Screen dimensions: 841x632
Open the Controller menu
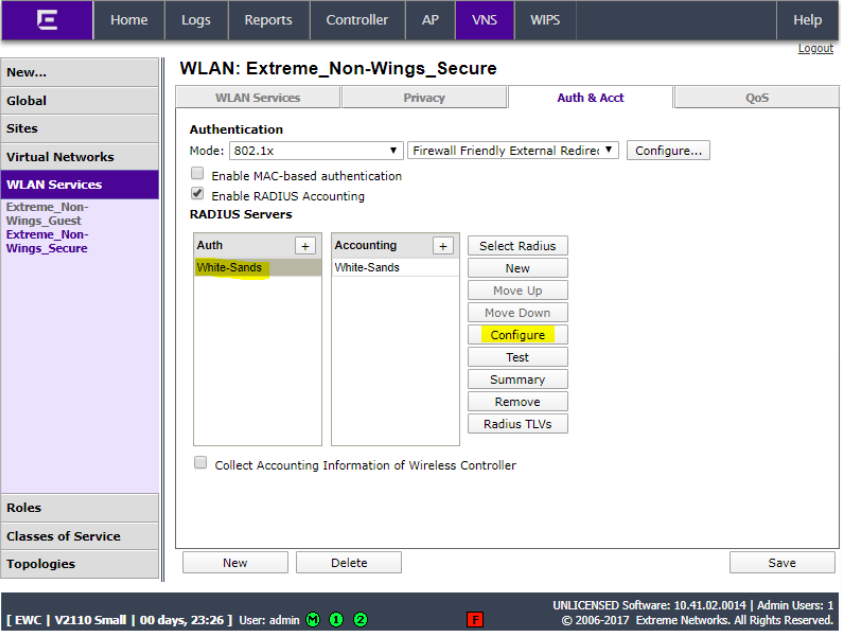click(357, 20)
